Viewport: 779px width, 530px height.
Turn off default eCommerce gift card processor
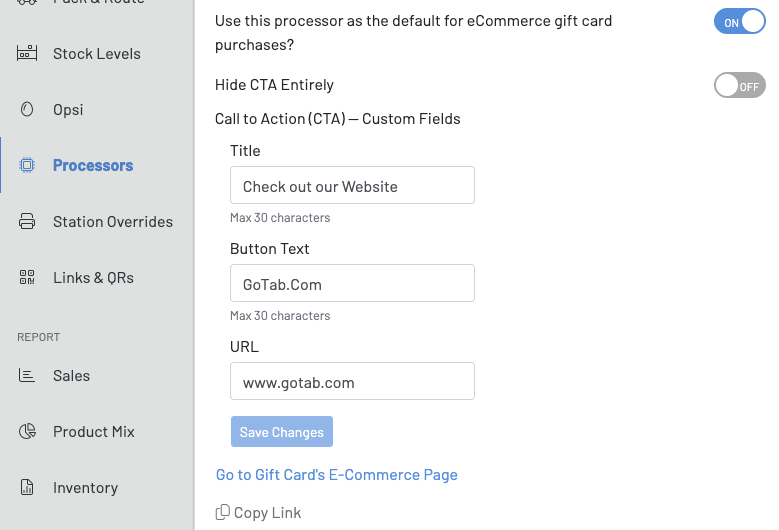click(739, 21)
